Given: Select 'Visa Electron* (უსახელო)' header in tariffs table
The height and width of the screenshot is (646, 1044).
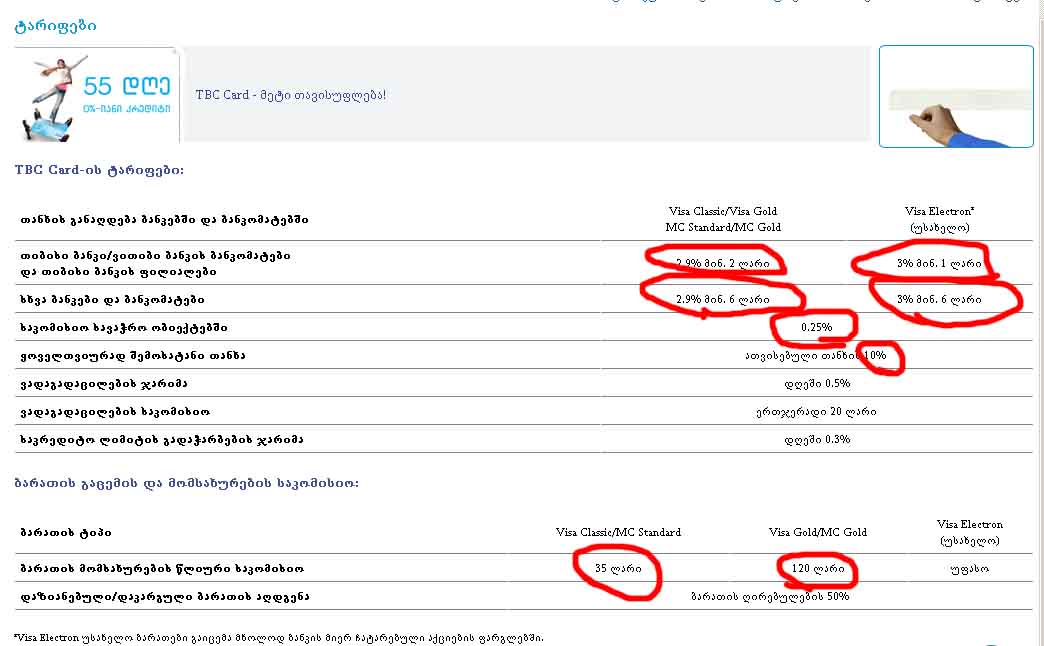Looking at the screenshot, I should coord(939,219).
